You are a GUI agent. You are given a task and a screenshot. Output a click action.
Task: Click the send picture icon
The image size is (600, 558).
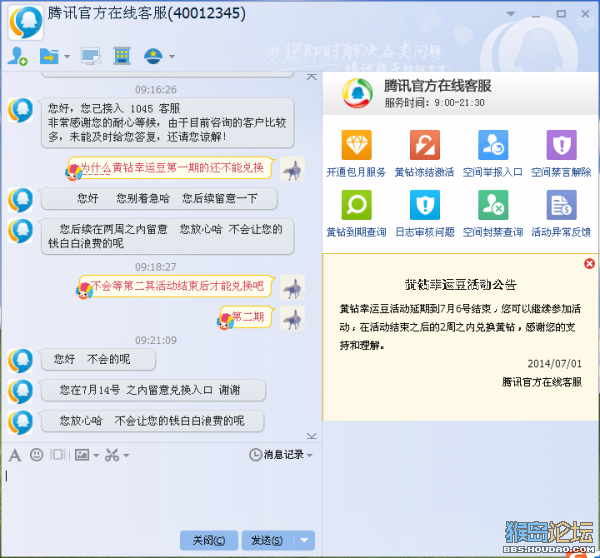(x=82, y=455)
